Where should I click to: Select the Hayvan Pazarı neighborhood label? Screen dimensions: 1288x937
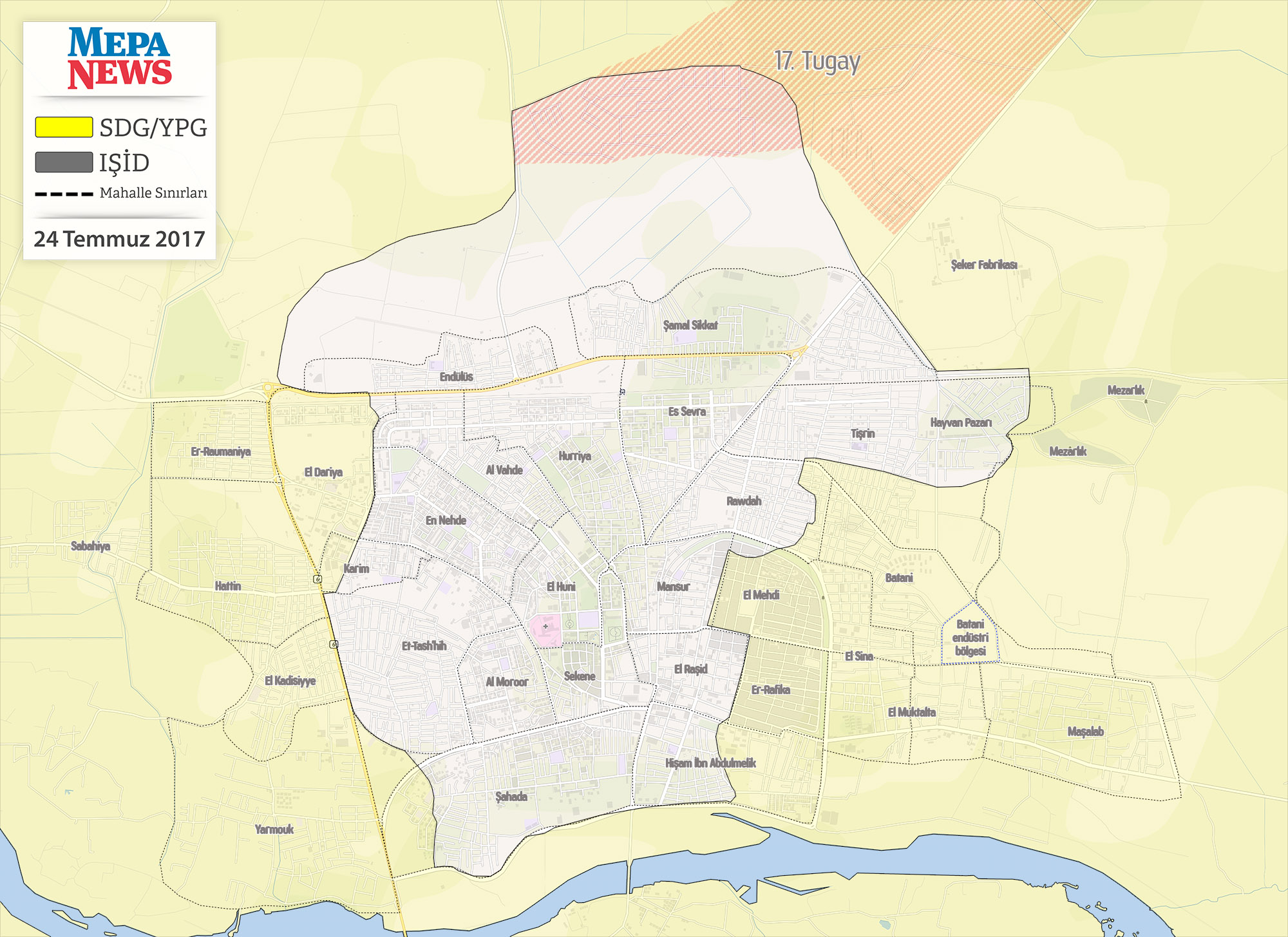[960, 422]
